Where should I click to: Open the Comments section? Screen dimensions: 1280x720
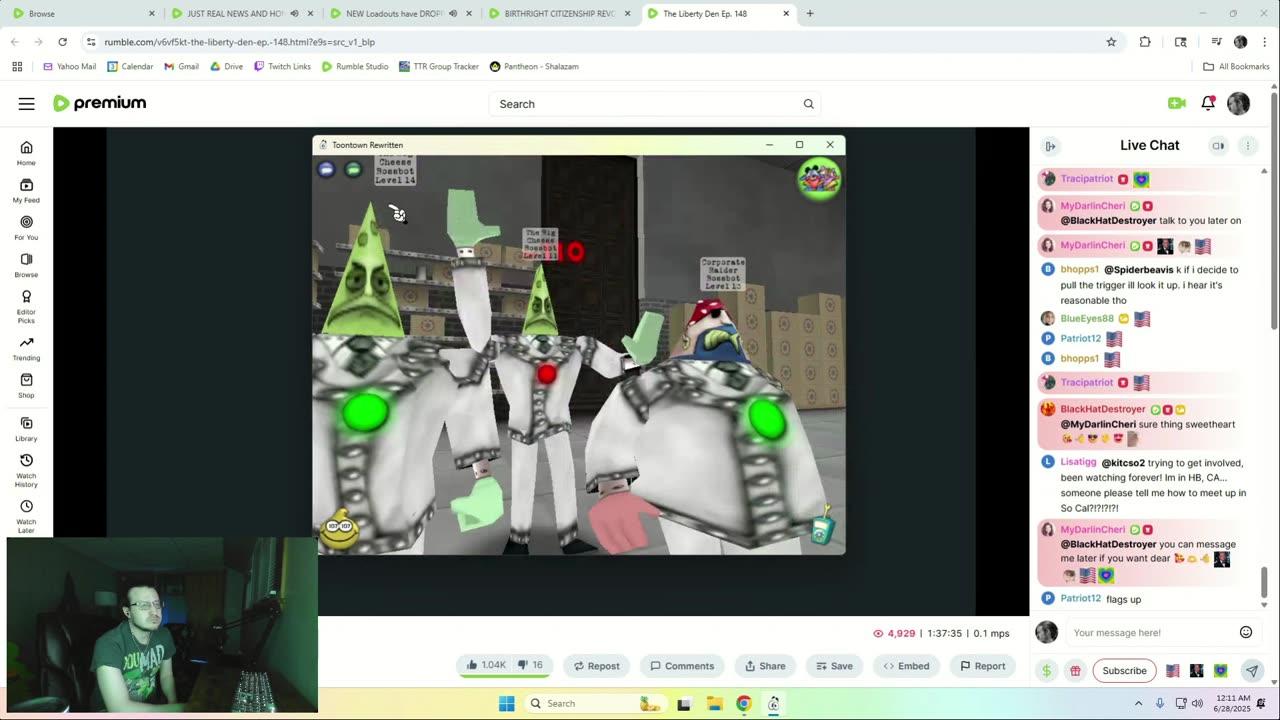682,666
